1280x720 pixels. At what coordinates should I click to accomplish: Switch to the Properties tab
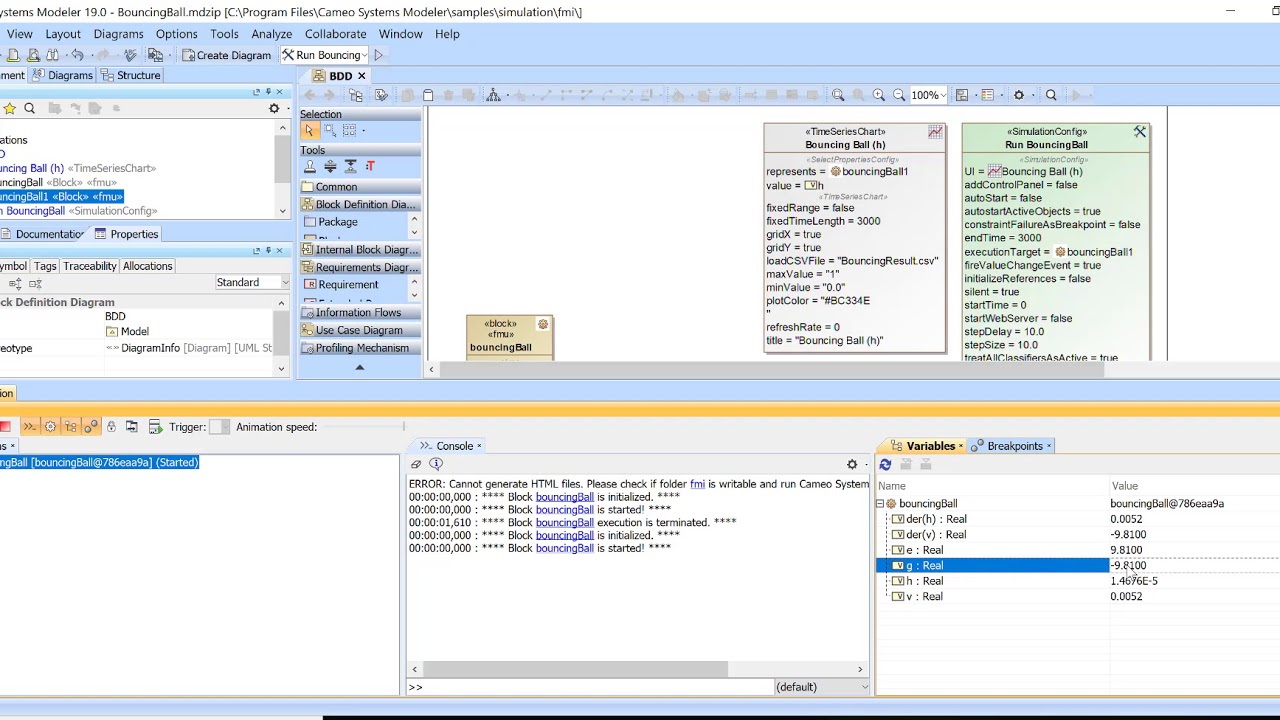tap(127, 234)
